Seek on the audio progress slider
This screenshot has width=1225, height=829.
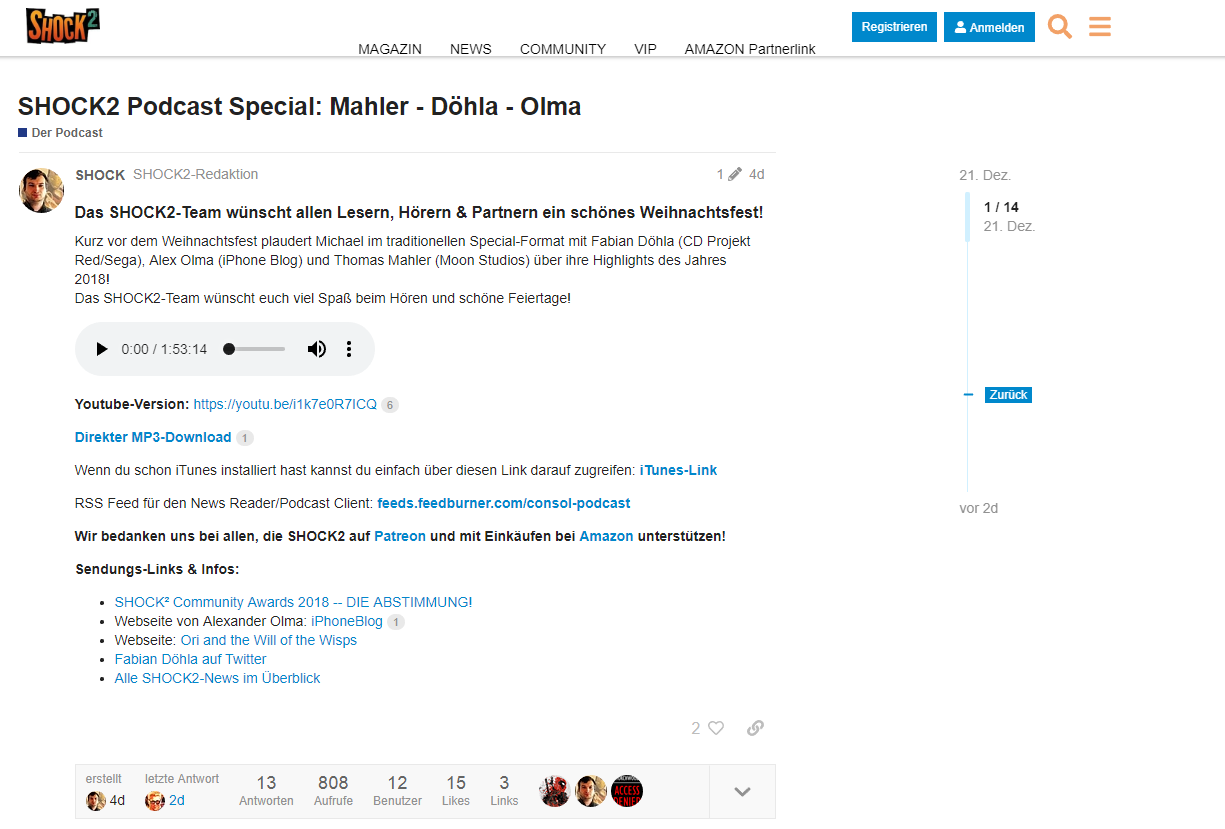[256, 349]
